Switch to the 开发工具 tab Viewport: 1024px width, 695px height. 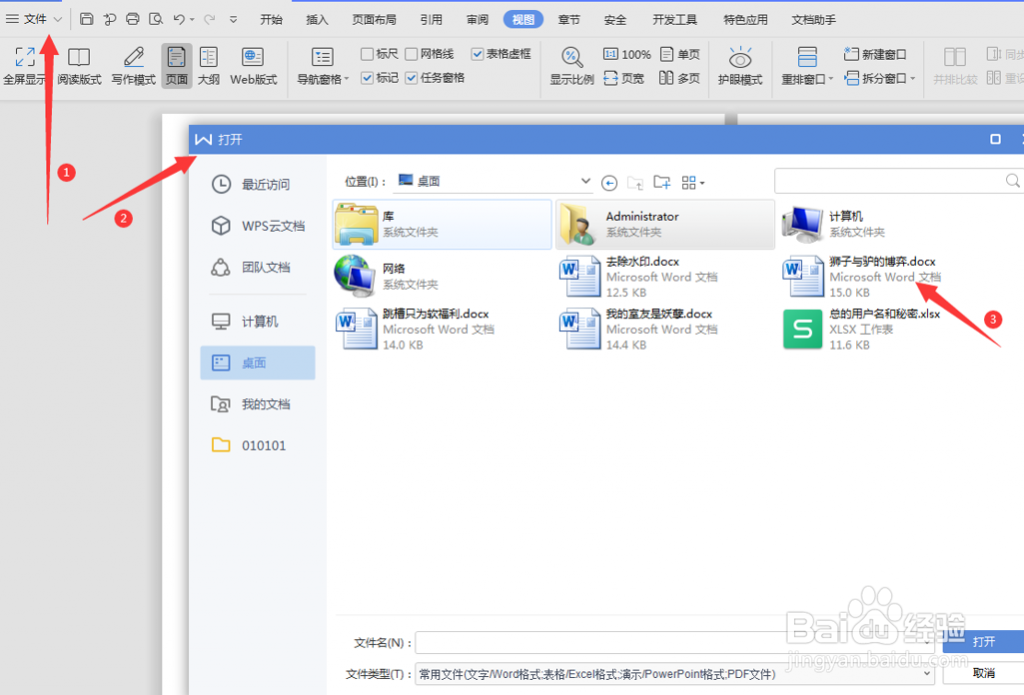tap(674, 20)
